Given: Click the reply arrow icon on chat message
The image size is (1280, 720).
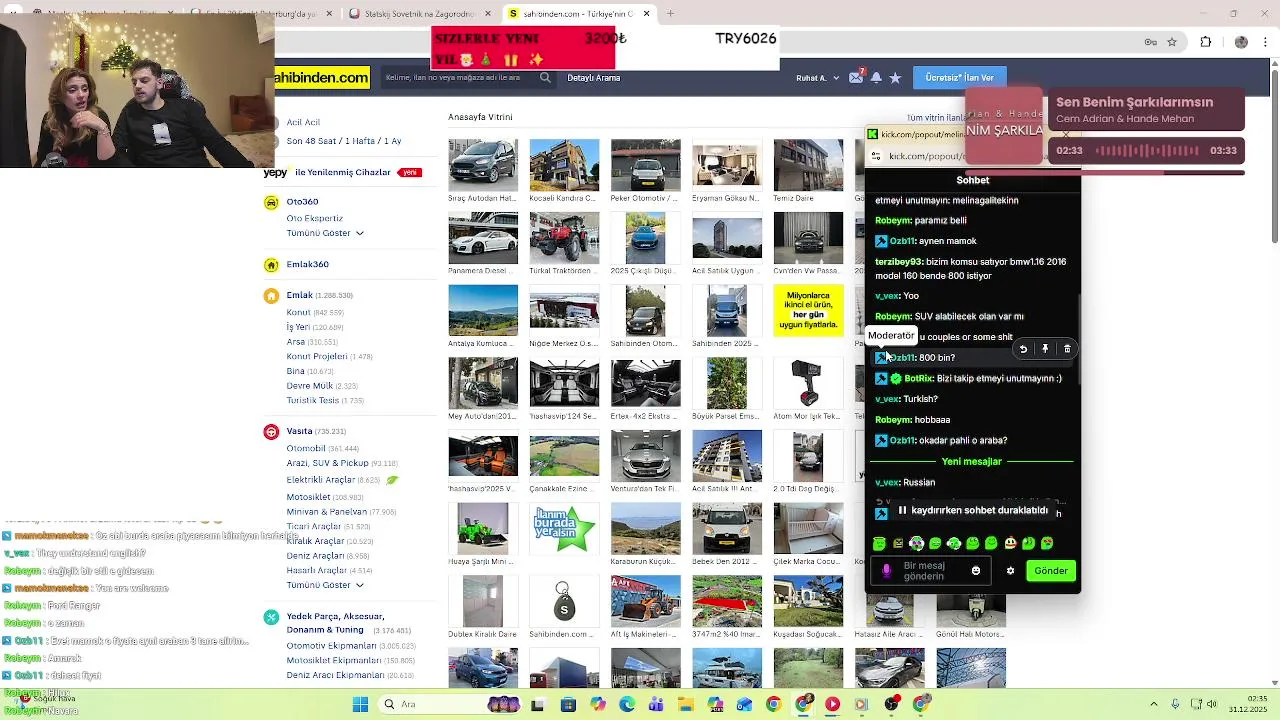Looking at the screenshot, I should (1023, 349).
